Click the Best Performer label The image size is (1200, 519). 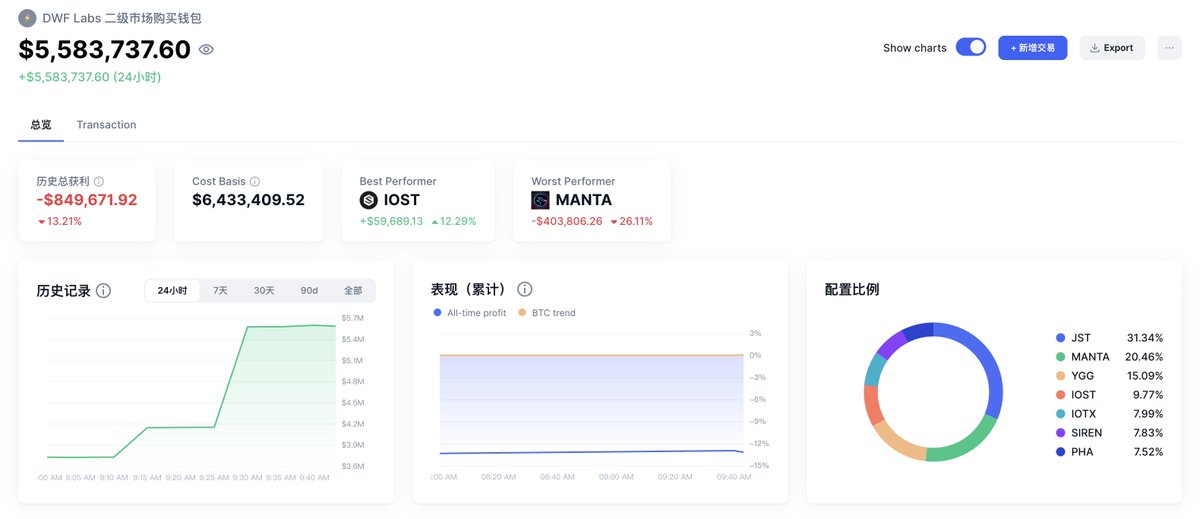[x=398, y=181]
